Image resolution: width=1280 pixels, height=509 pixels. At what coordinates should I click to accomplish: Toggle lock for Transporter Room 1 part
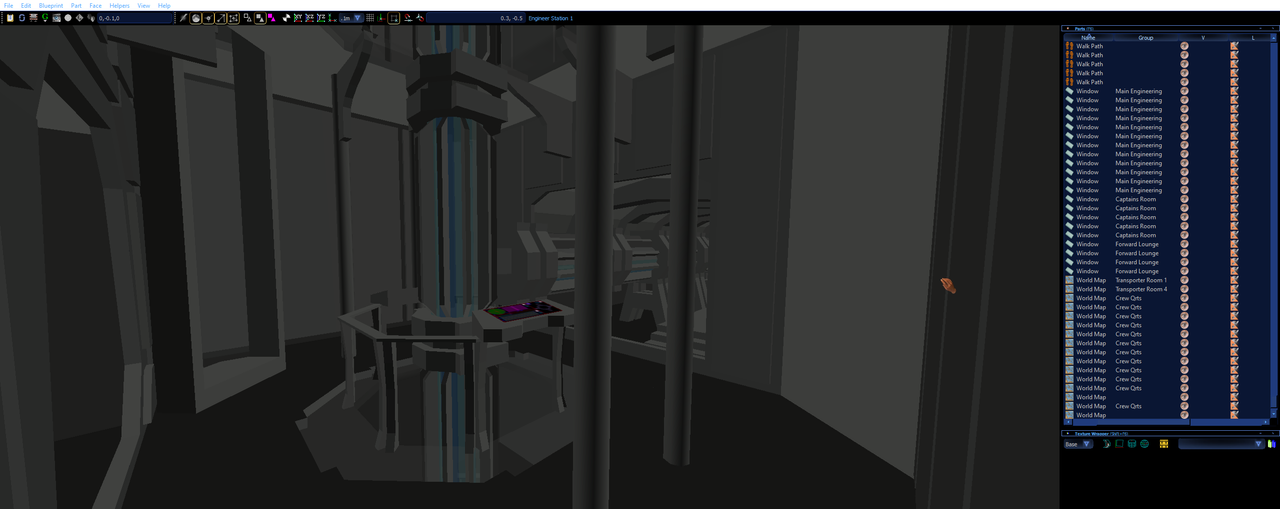click(x=1234, y=280)
